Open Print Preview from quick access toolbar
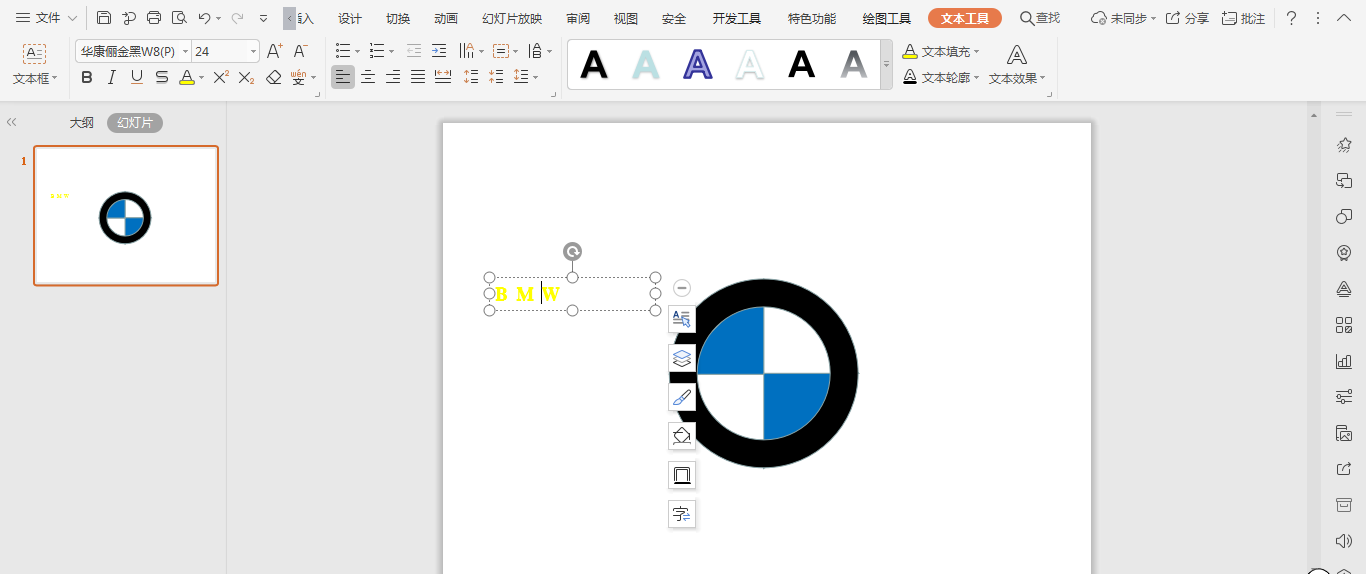 [179, 18]
